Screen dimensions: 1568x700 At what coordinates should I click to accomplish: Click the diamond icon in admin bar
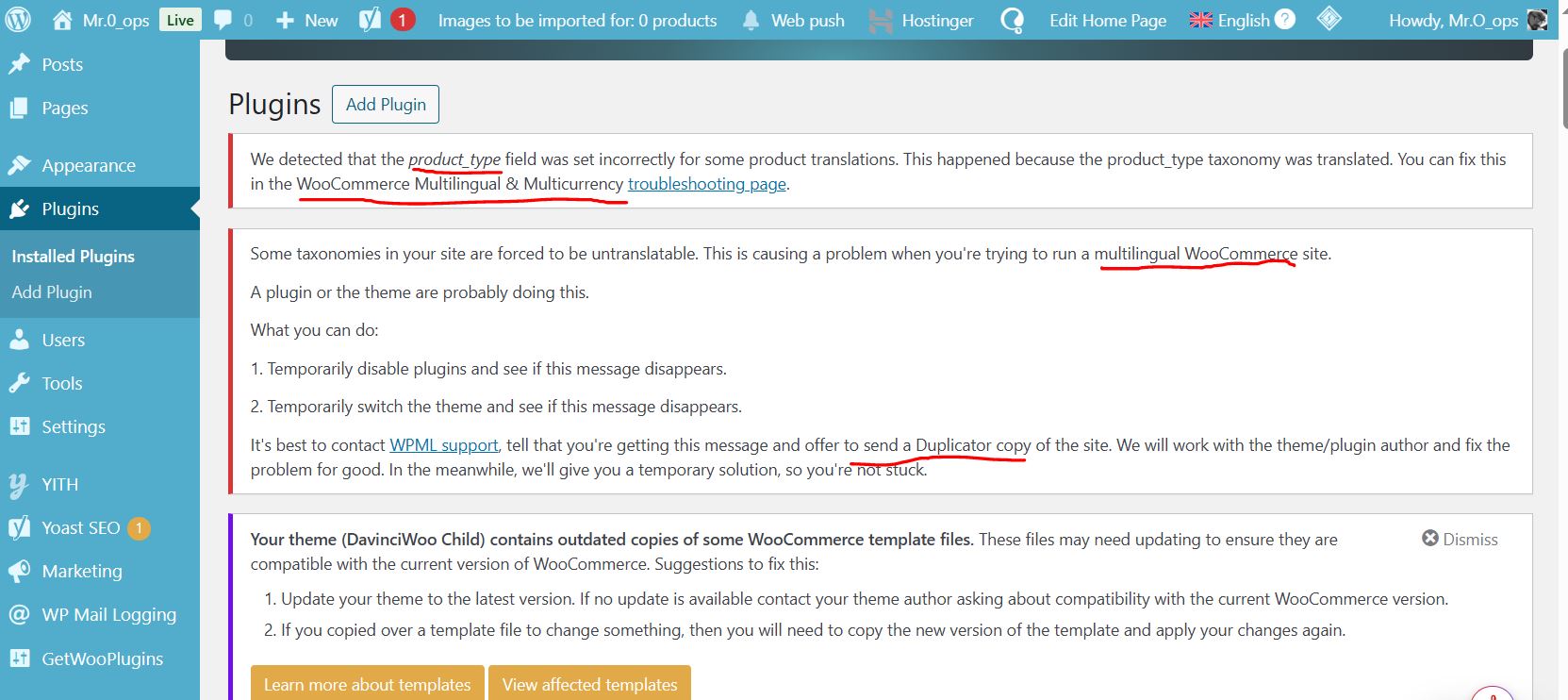(x=1329, y=19)
